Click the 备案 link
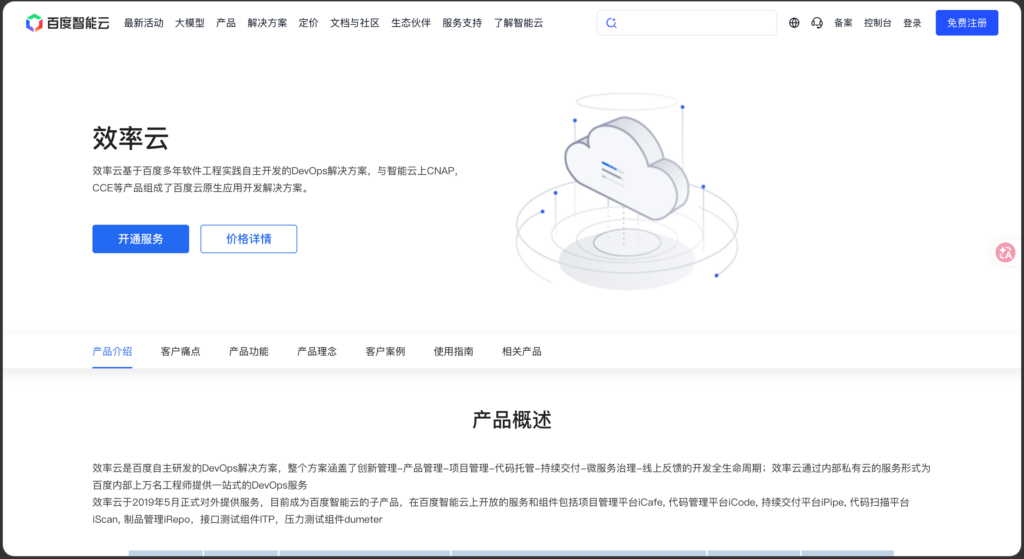The image size is (1024, 559). (x=843, y=23)
